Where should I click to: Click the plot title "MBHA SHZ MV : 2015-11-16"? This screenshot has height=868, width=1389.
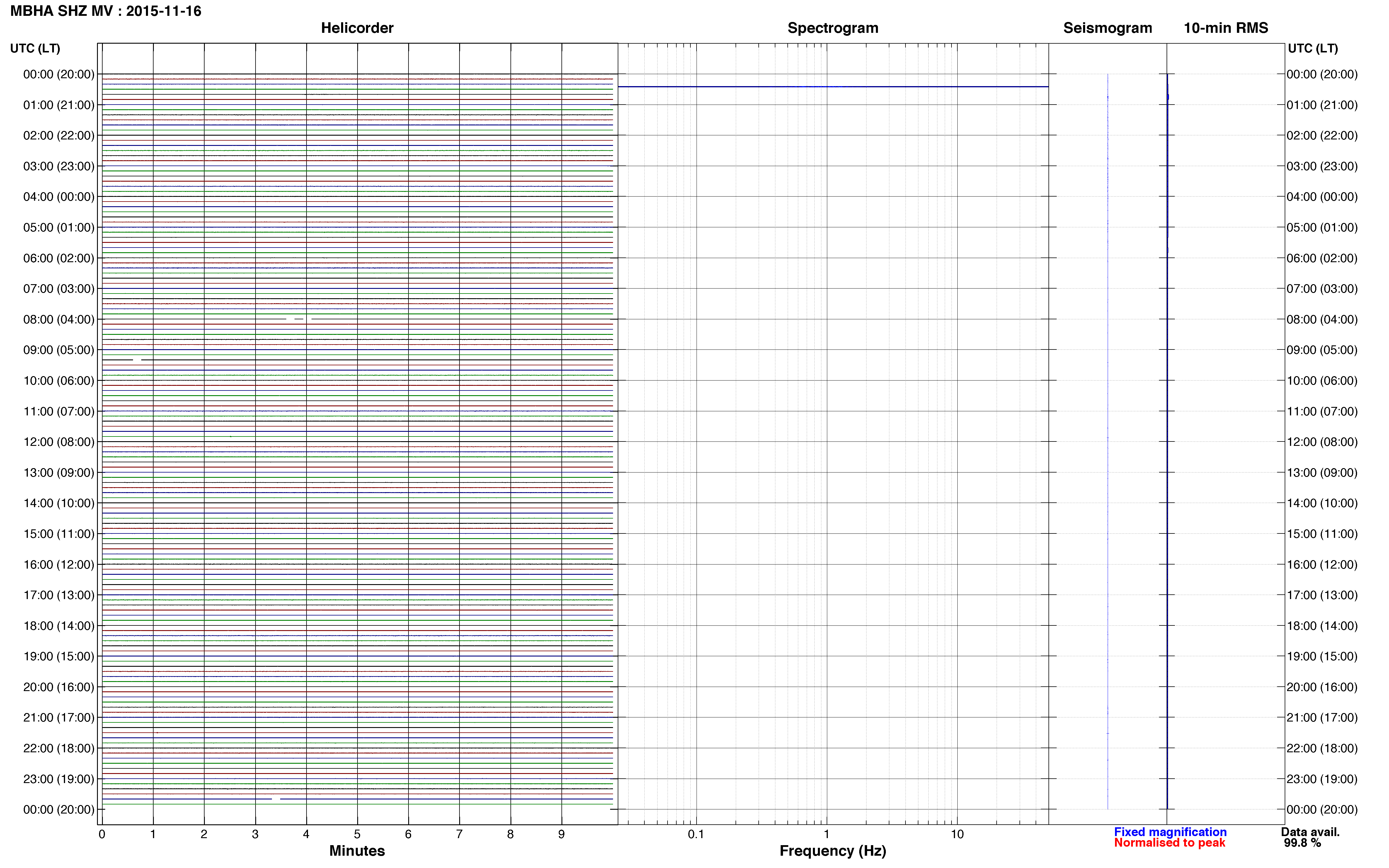106,11
